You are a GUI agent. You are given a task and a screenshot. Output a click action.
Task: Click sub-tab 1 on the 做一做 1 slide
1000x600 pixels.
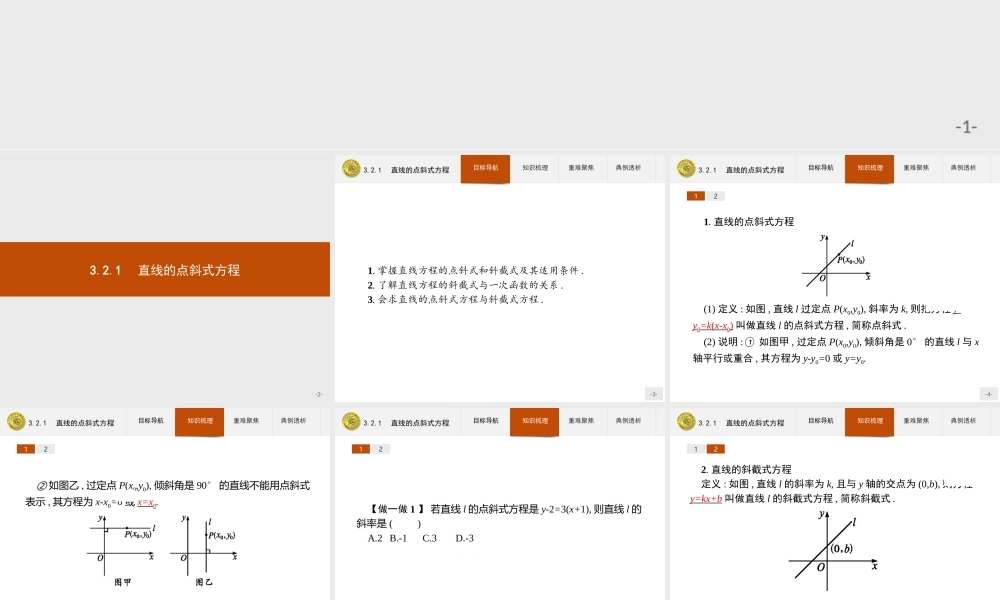[360, 450]
